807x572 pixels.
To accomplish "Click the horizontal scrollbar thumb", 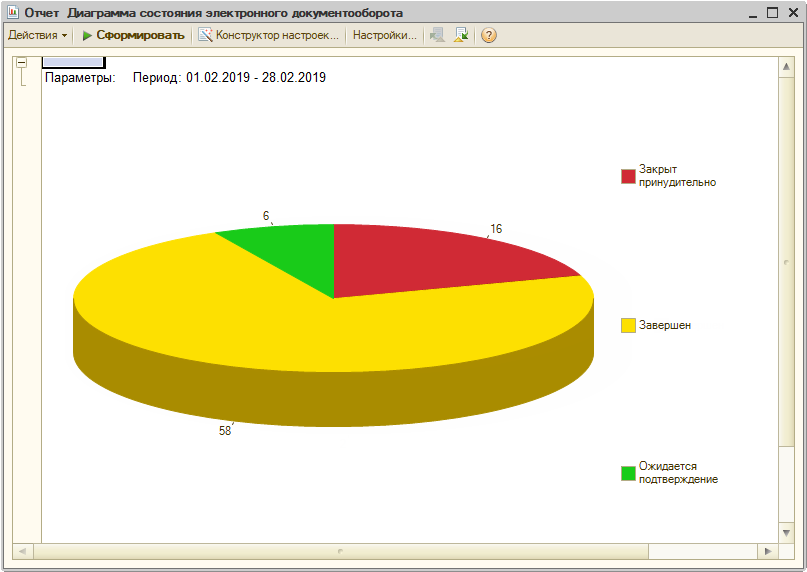I will pyautogui.click(x=341, y=551).
